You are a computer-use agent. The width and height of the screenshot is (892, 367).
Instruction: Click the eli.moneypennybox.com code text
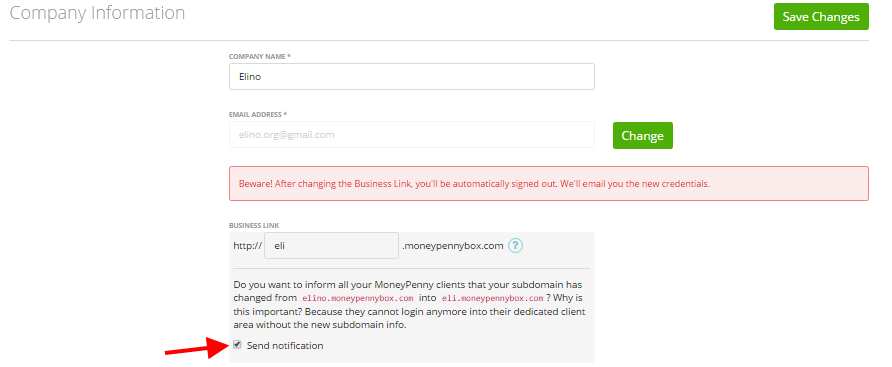click(493, 298)
